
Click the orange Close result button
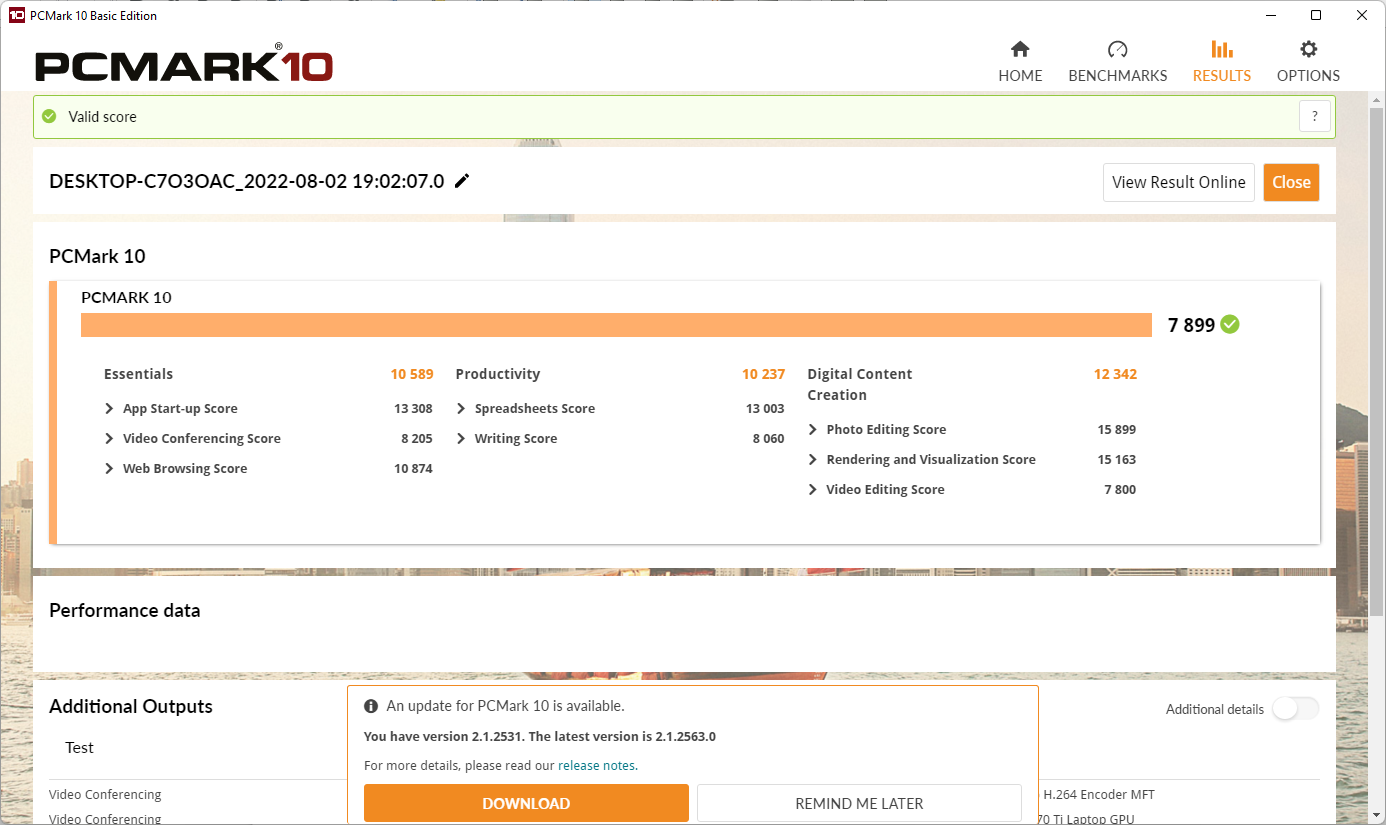pos(1291,182)
